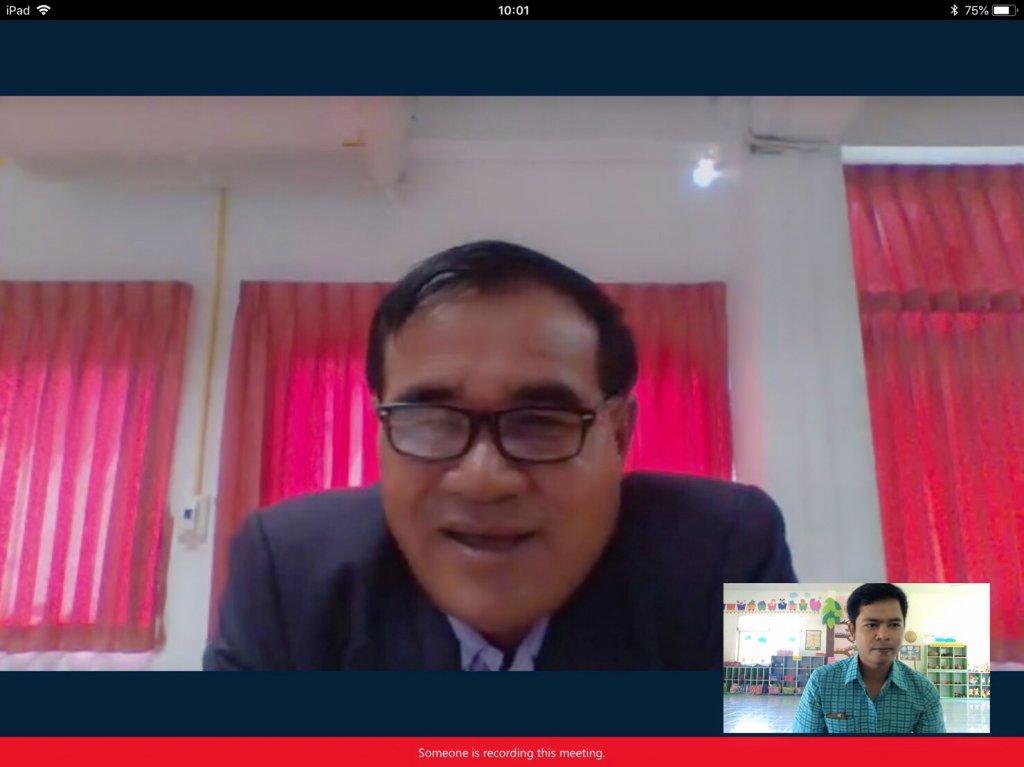Tap the 75% battery percentage text

976,10
